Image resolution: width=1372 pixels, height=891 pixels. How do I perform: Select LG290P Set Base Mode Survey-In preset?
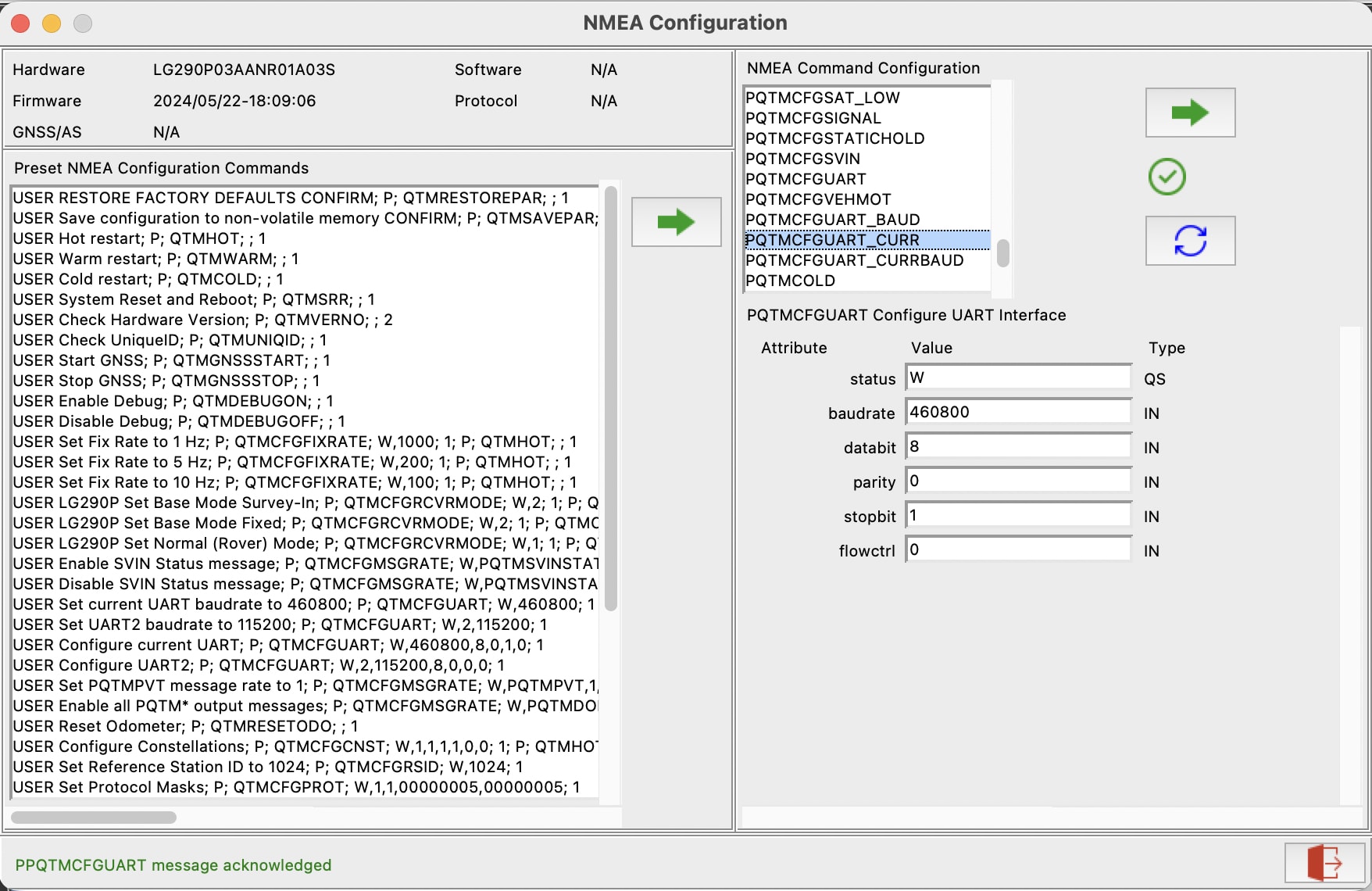pos(305,503)
